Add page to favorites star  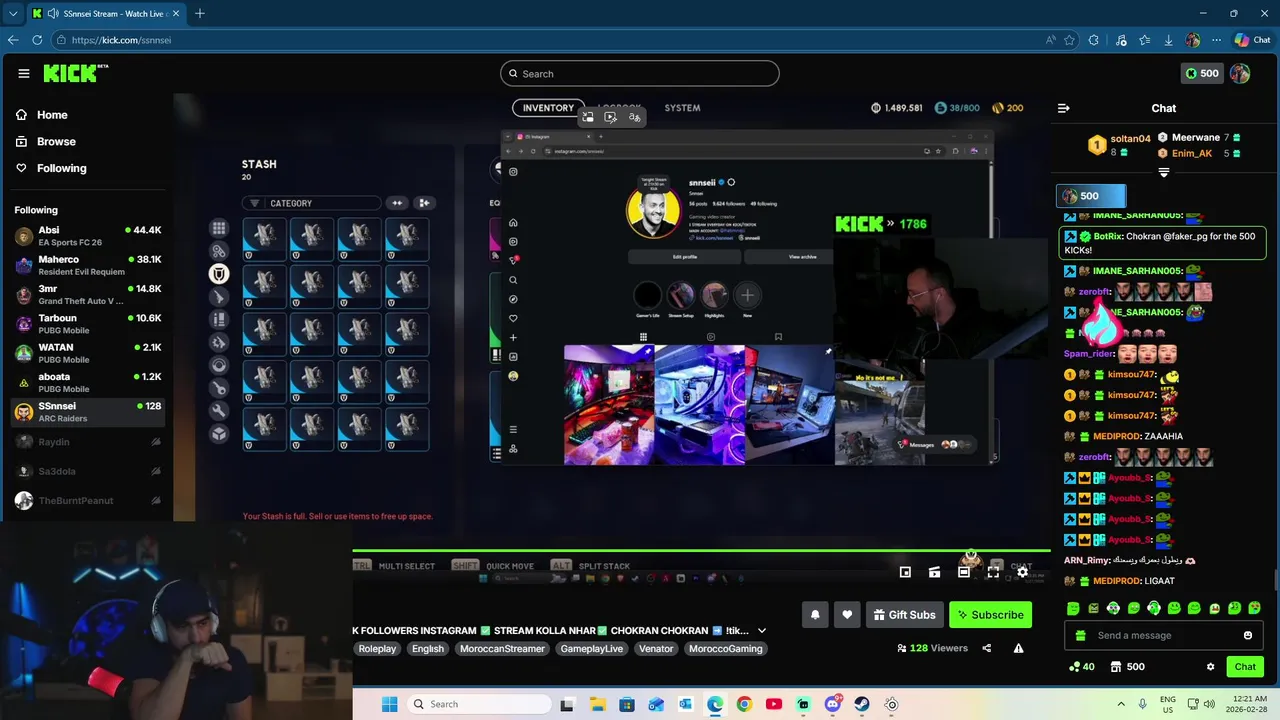pyautogui.click(x=1070, y=40)
